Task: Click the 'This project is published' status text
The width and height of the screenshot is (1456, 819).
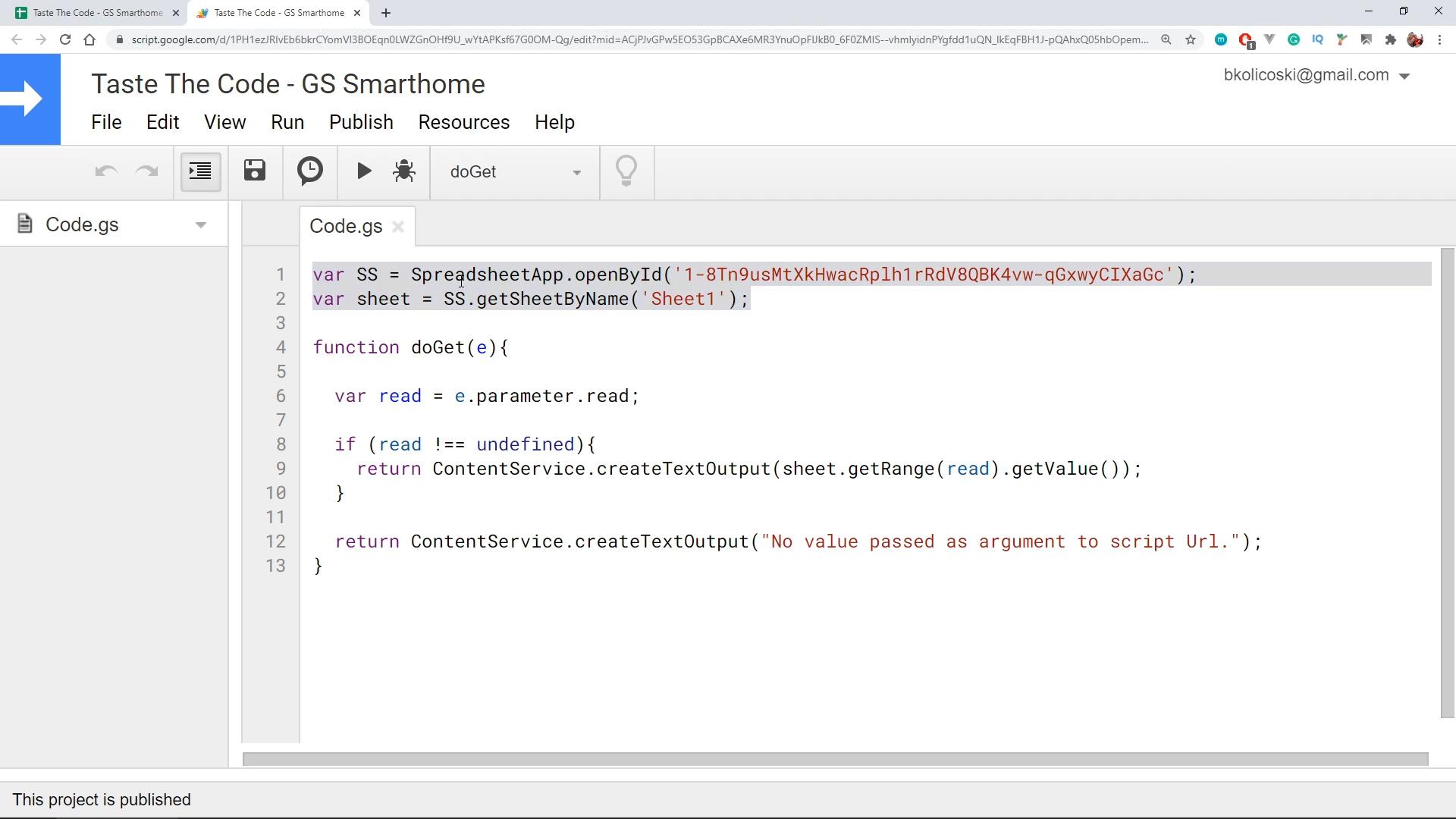Action: pyautogui.click(x=102, y=799)
